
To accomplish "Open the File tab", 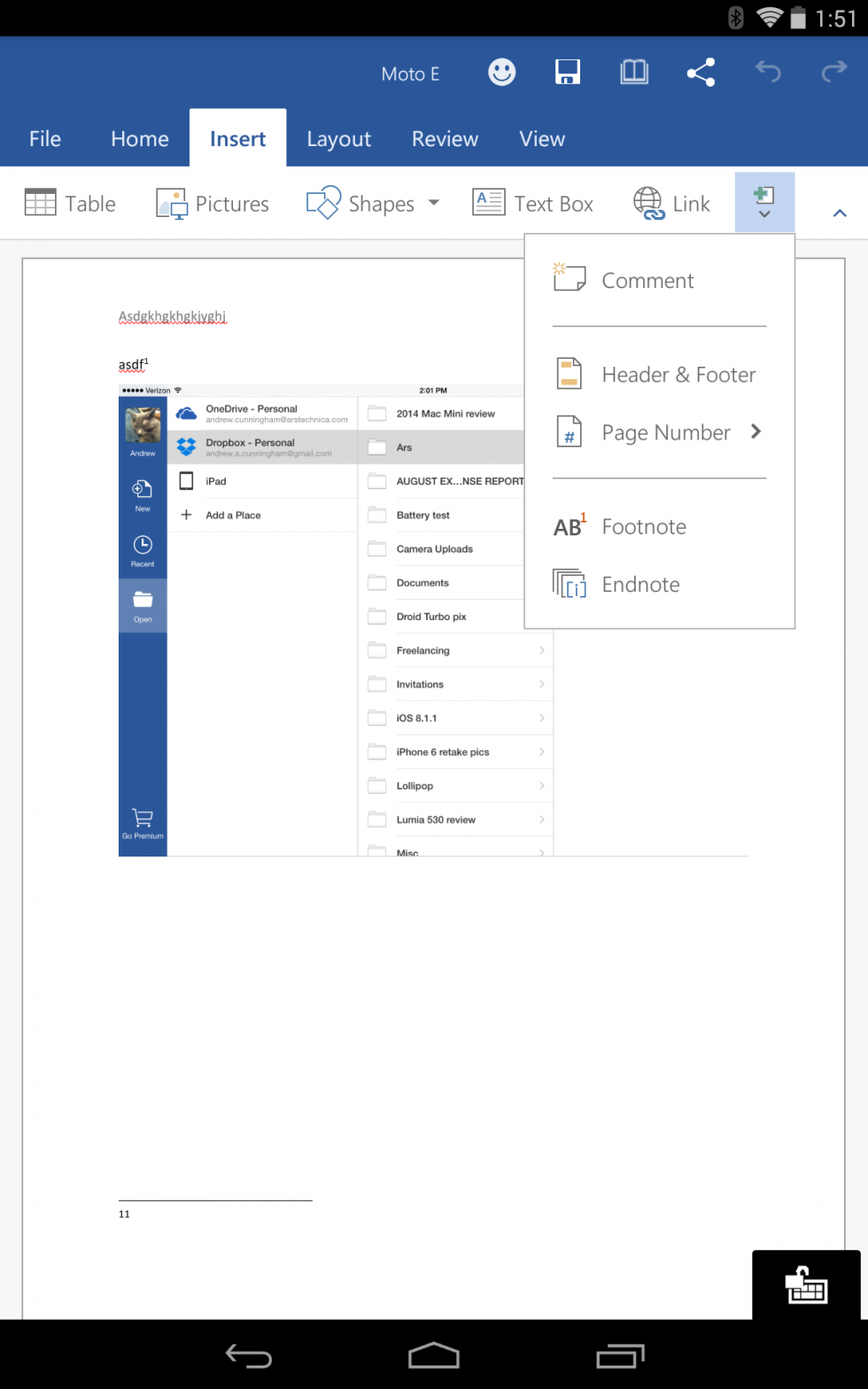I will point(45,139).
